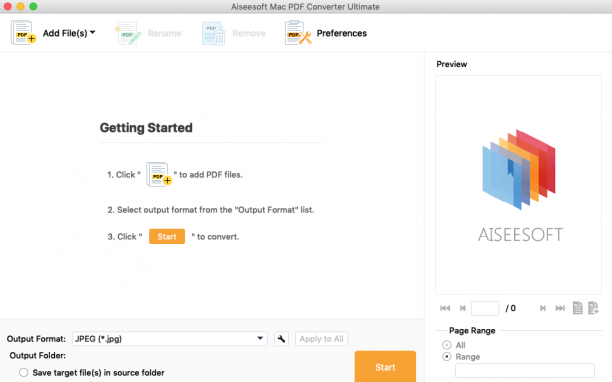Click the single page document icon under preview
The height and width of the screenshot is (382, 612).
click(x=578, y=308)
